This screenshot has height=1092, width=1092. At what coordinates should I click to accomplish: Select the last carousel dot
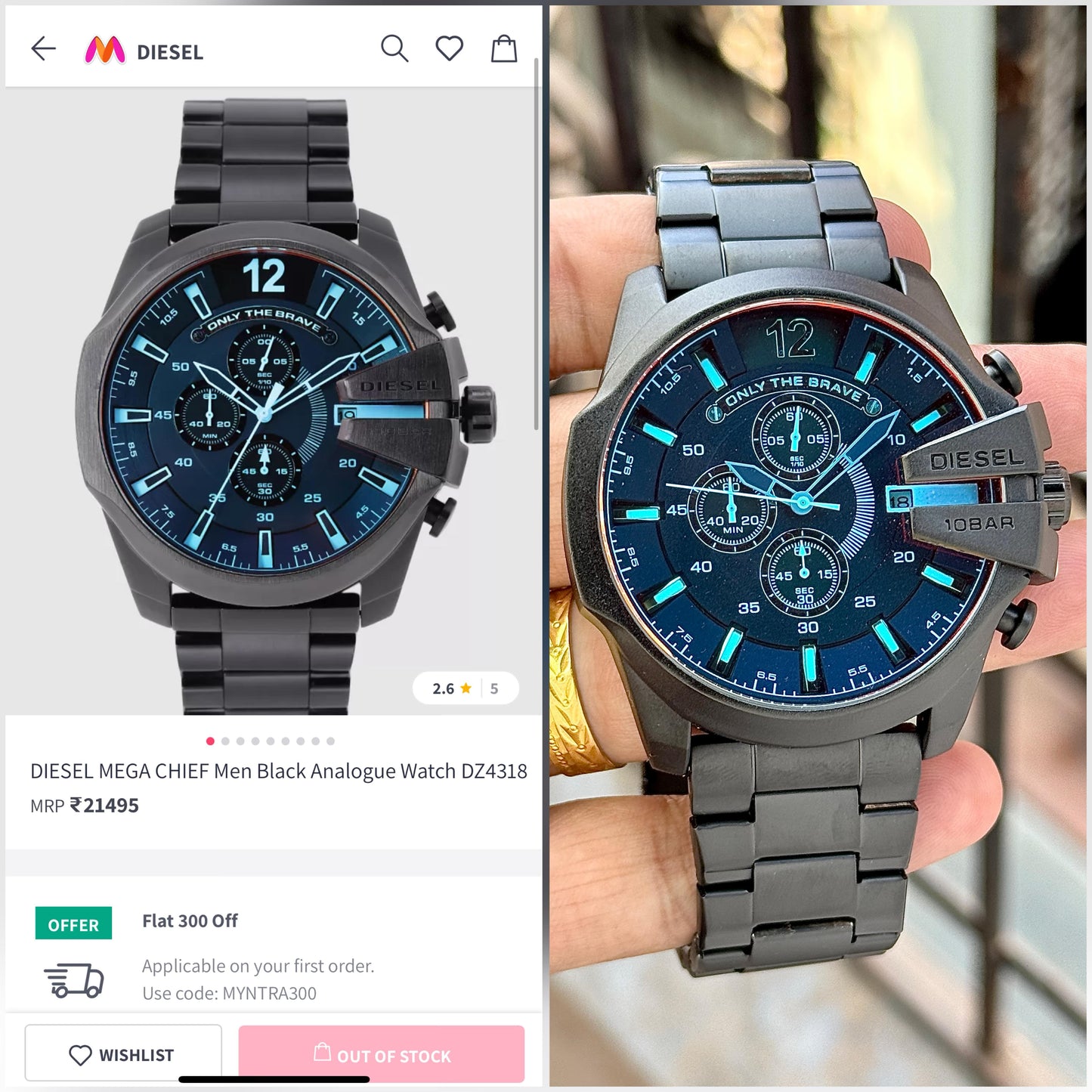[330, 741]
